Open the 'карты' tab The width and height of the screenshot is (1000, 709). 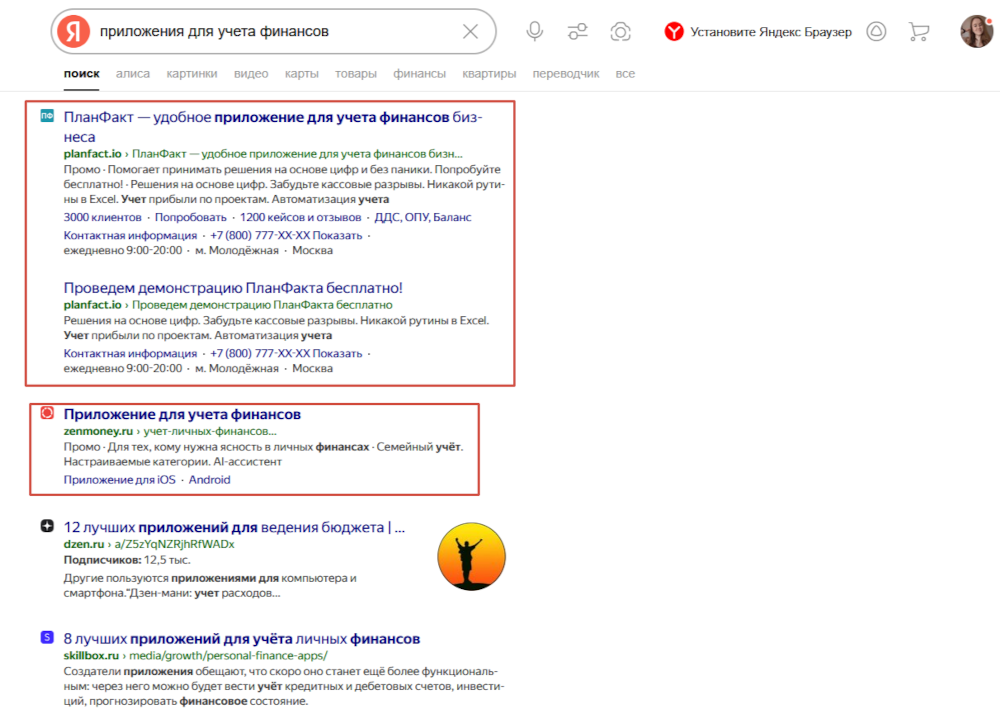coord(302,73)
